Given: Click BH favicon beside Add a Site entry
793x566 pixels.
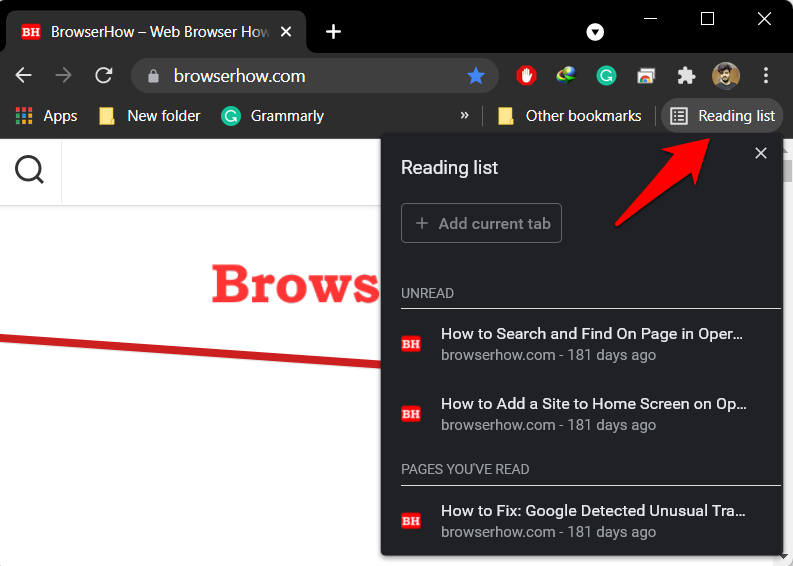Looking at the screenshot, I should coord(411,414).
